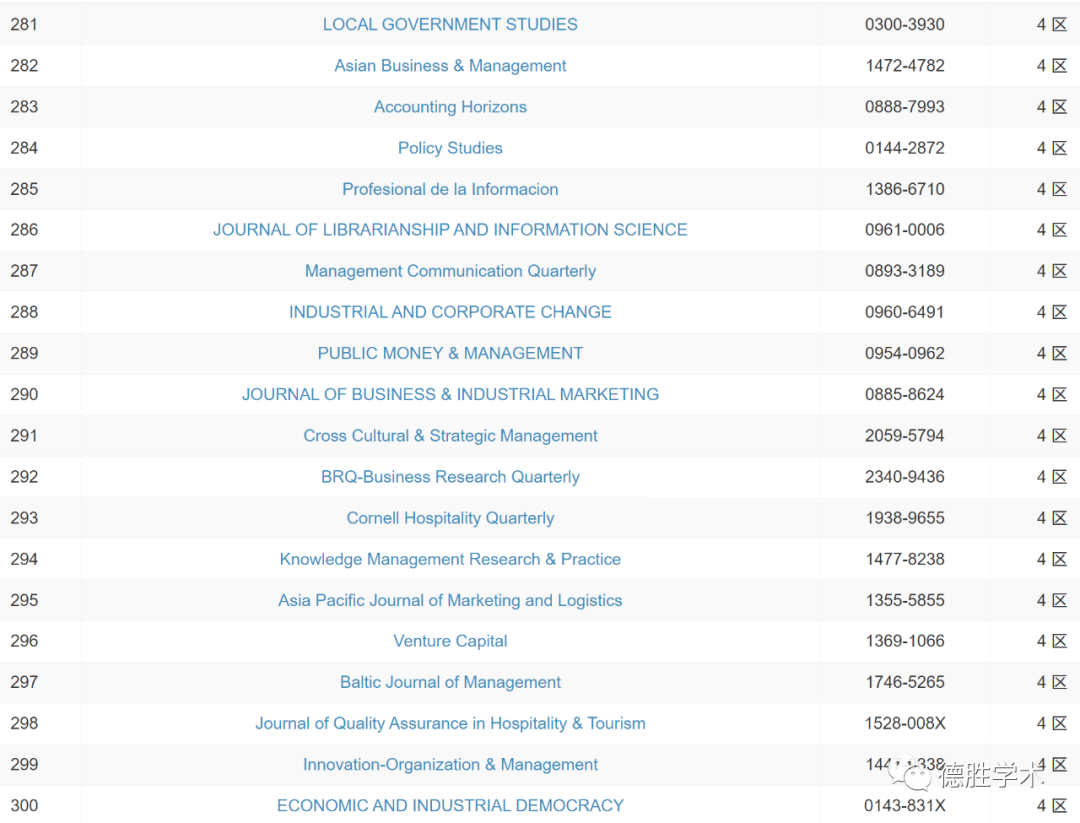Select ISSN 0961-0006 cell

[904, 229]
